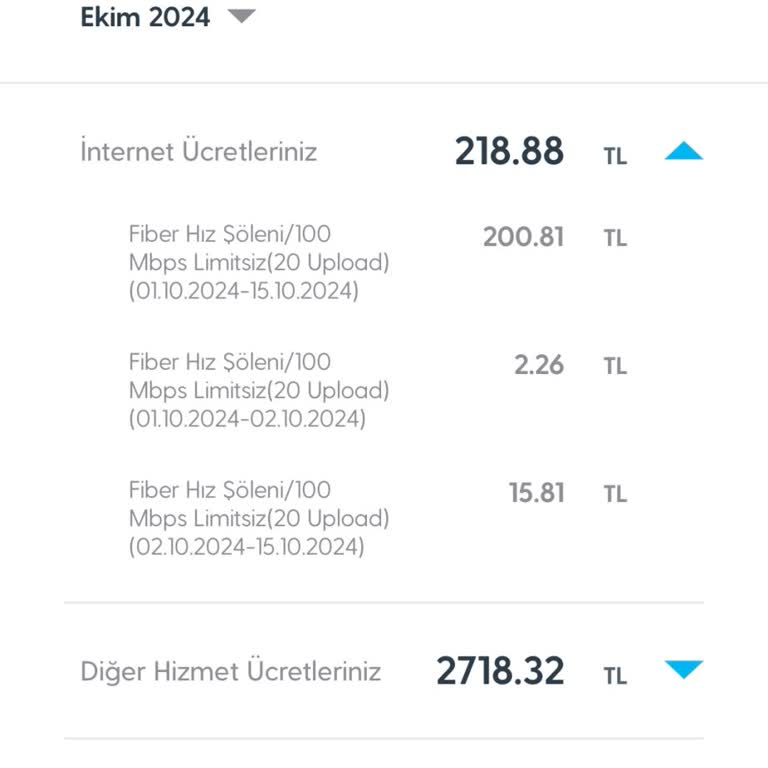This screenshot has height=768, width=768.
Task: Expand the Diğer Hizmet Ücretleriniz section arrow
Action: point(684,670)
